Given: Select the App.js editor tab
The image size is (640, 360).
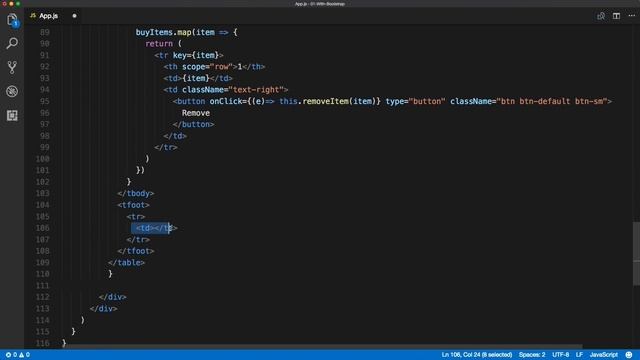Looking at the screenshot, I should pyautogui.click(x=48, y=16).
